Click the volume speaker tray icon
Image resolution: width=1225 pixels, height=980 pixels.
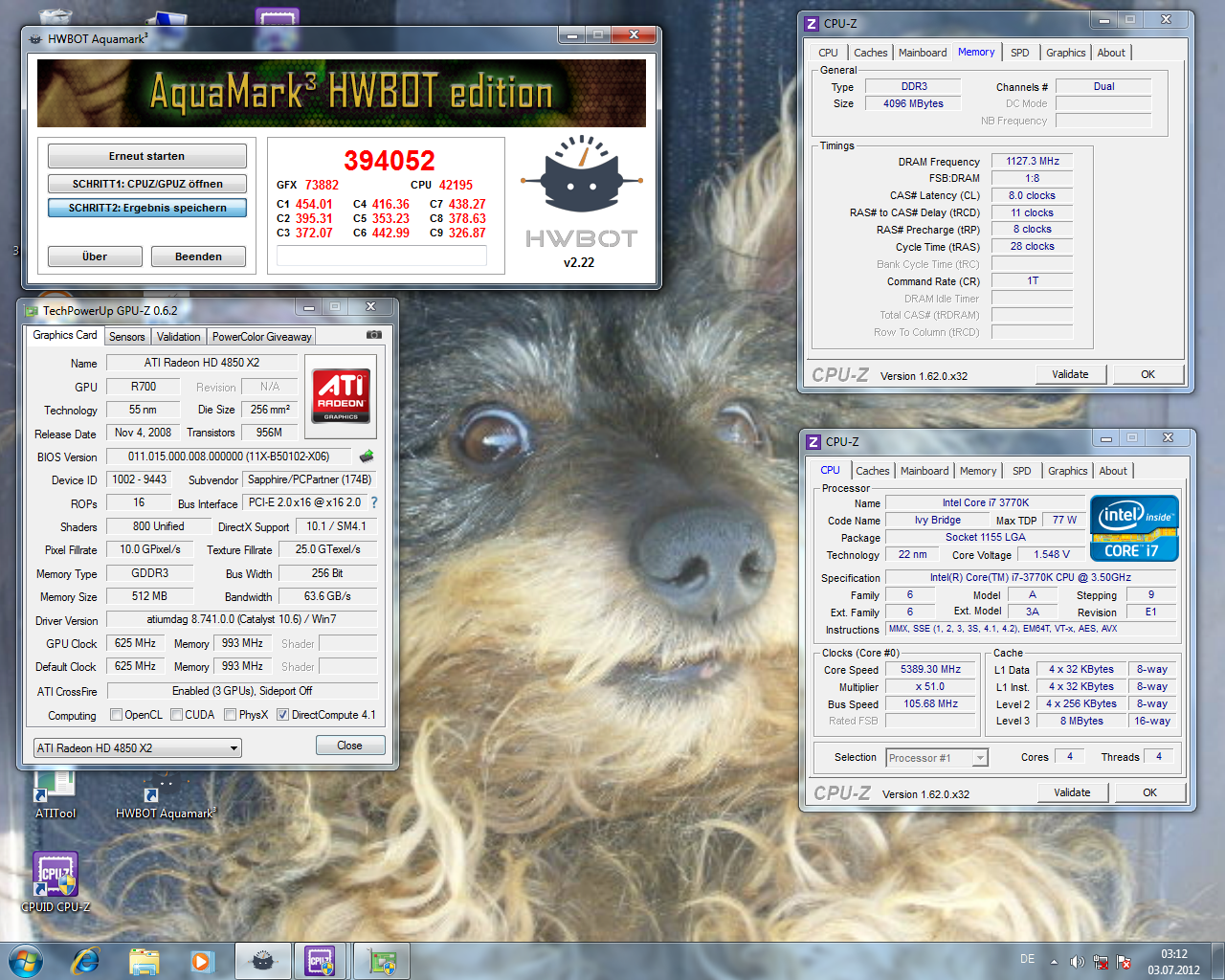tap(1078, 962)
